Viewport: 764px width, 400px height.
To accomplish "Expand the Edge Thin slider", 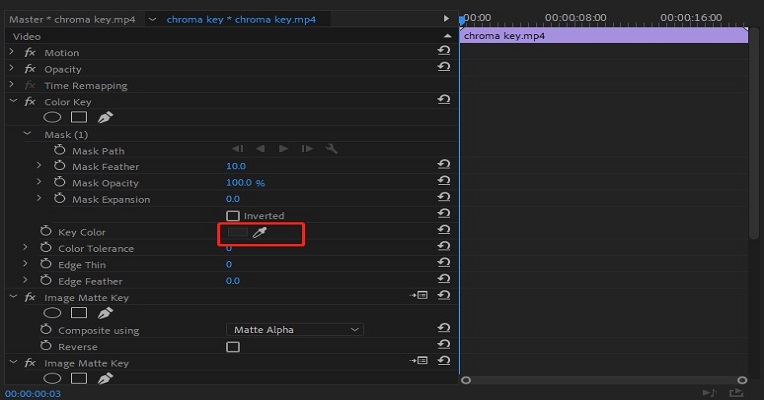I will (25, 264).
